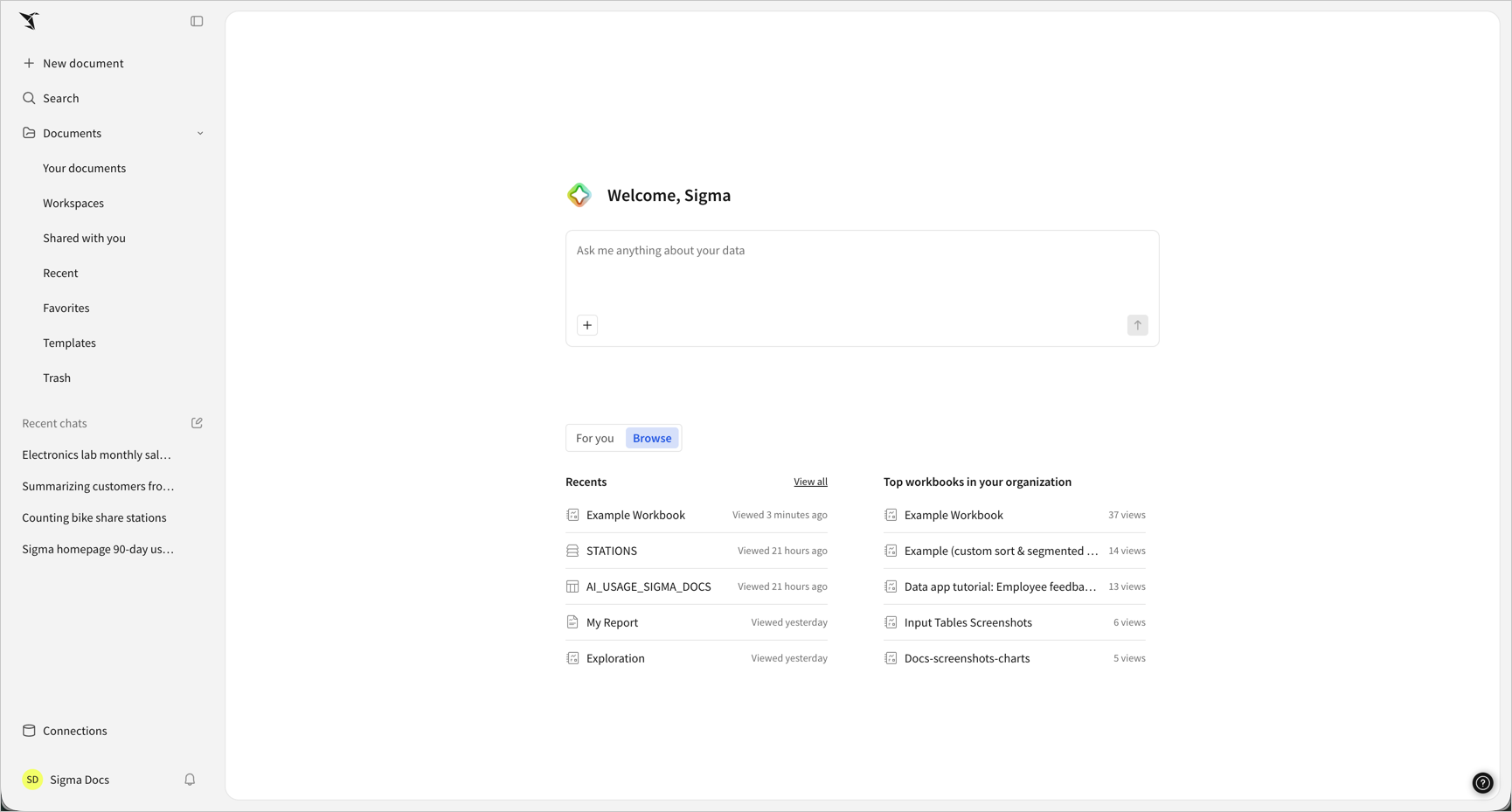Open Templates in sidebar
This screenshot has width=1512, height=812.
(69, 343)
